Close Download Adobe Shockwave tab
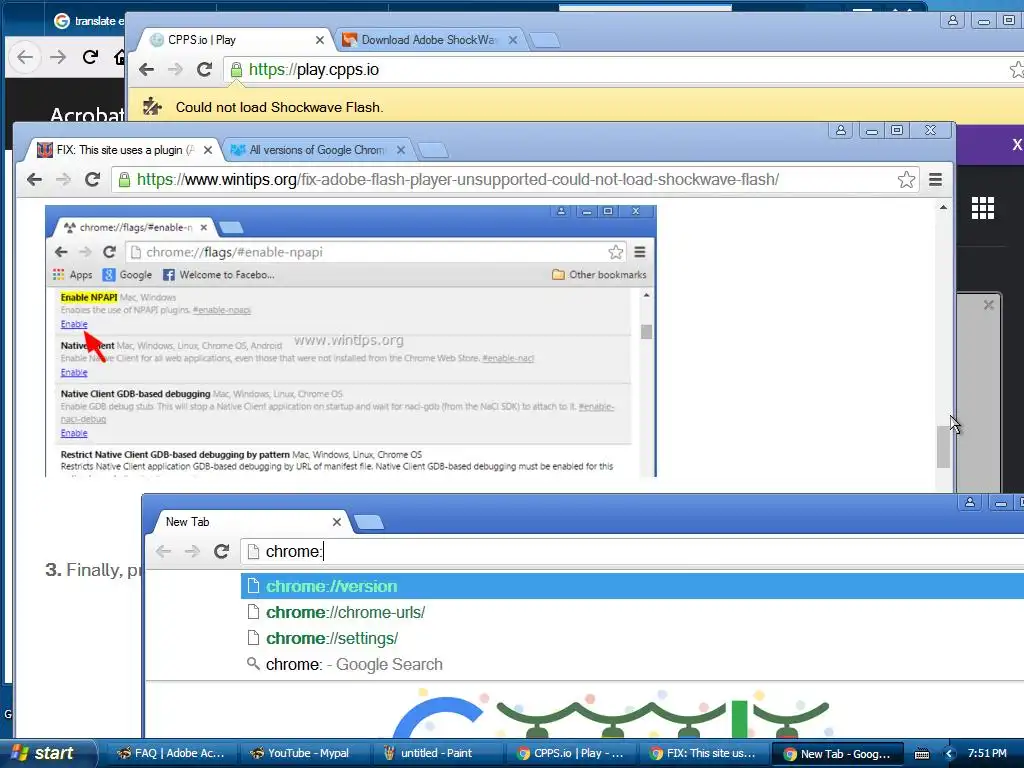The image size is (1024, 768). tap(513, 40)
